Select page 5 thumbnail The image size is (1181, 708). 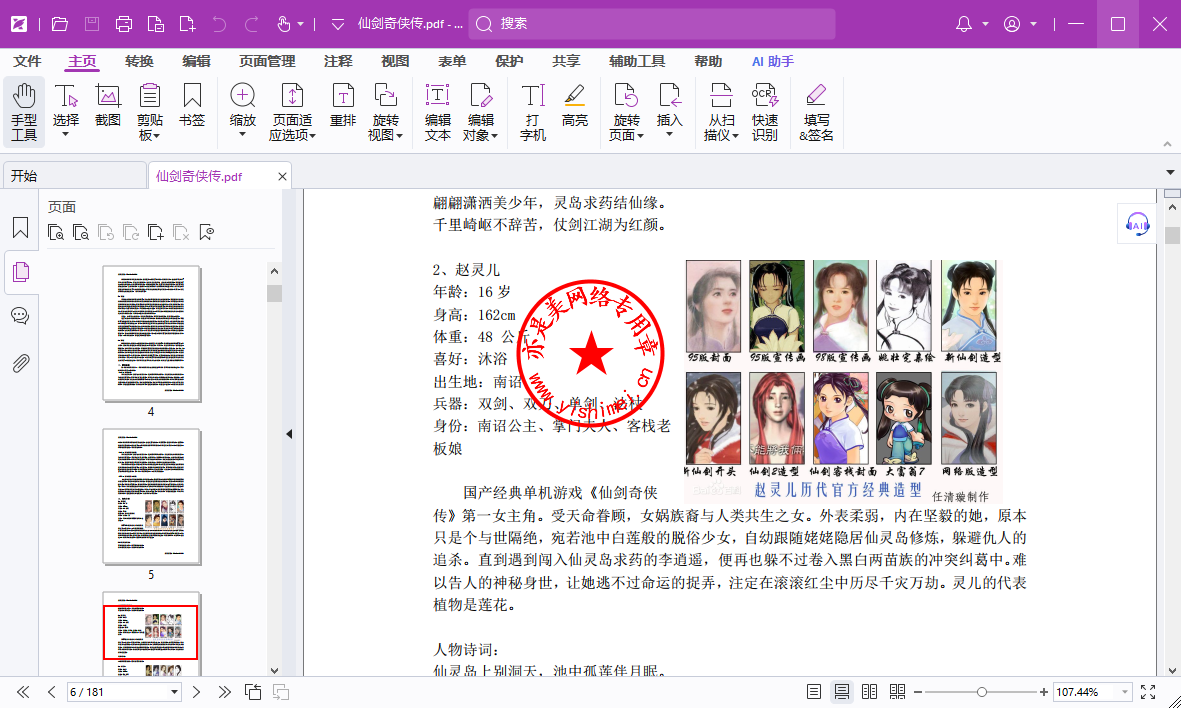click(x=151, y=496)
